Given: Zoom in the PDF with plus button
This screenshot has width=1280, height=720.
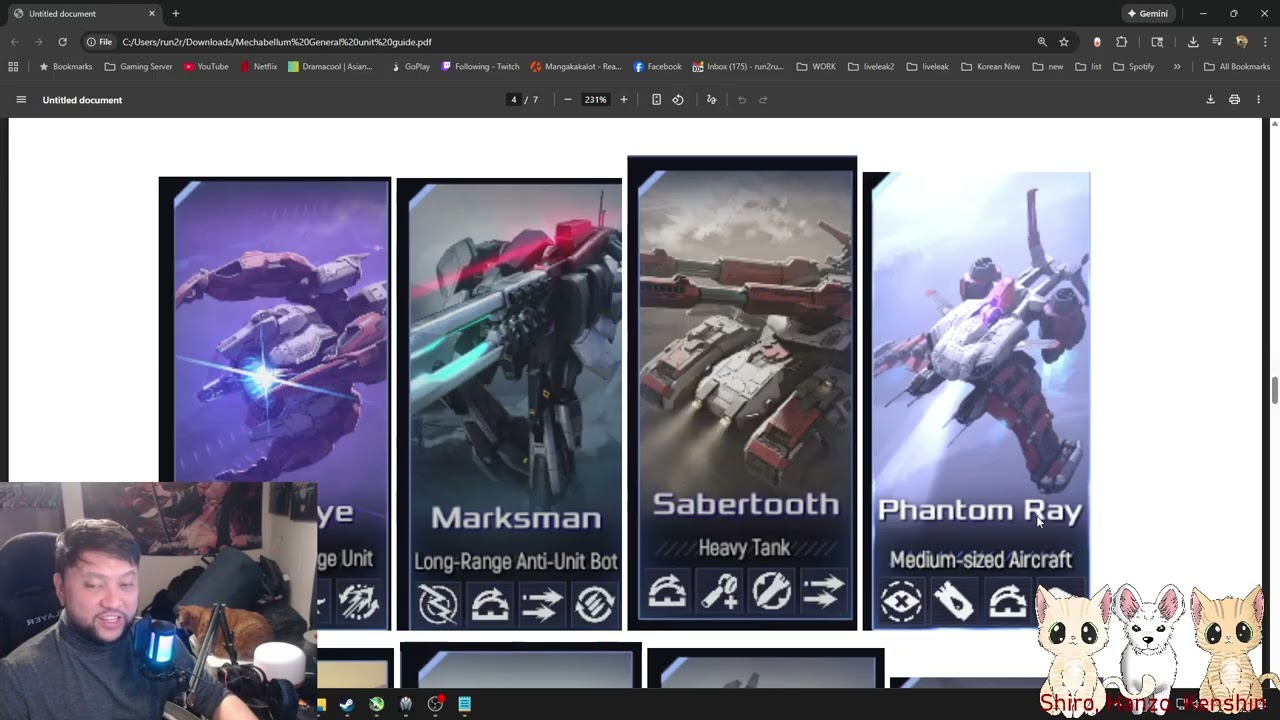Looking at the screenshot, I should pos(624,100).
